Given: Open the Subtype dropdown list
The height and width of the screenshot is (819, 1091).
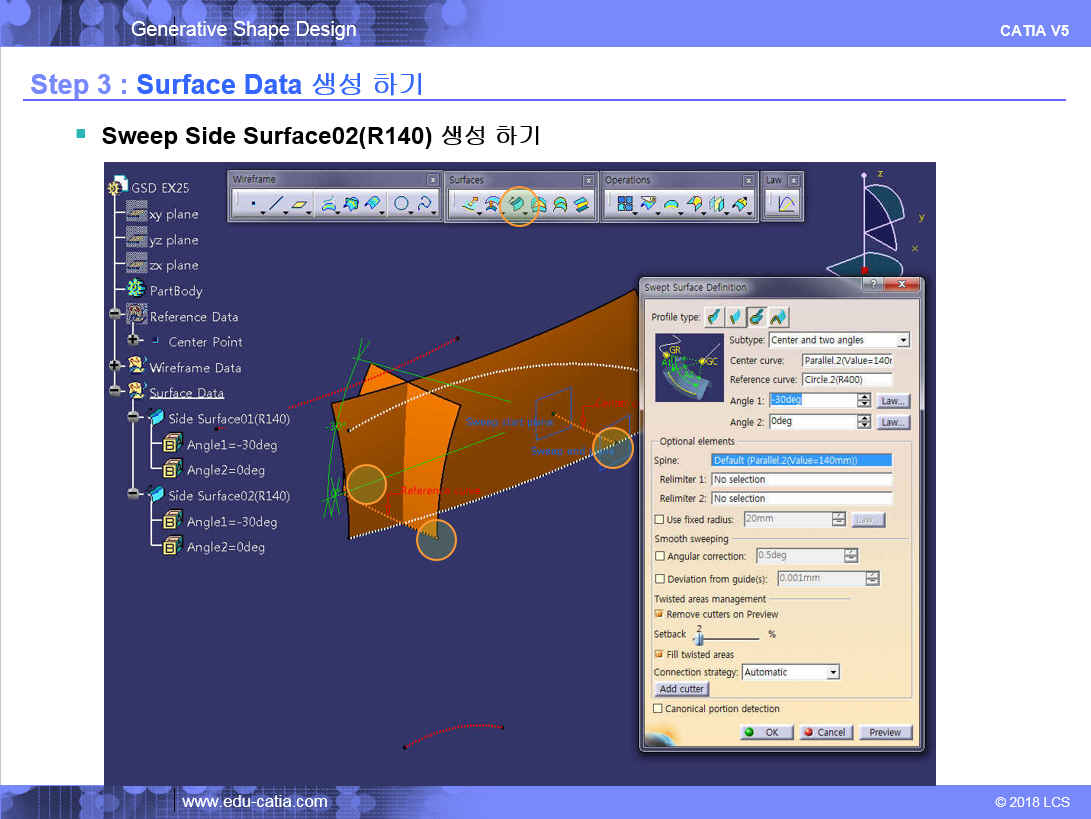Looking at the screenshot, I should (903, 340).
